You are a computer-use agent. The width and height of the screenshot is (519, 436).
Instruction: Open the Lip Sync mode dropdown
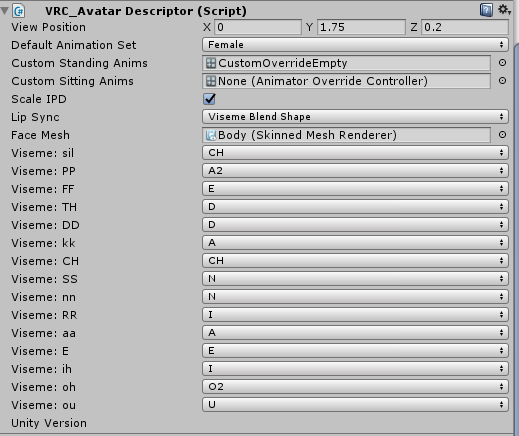pyautogui.click(x=355, y=117)
